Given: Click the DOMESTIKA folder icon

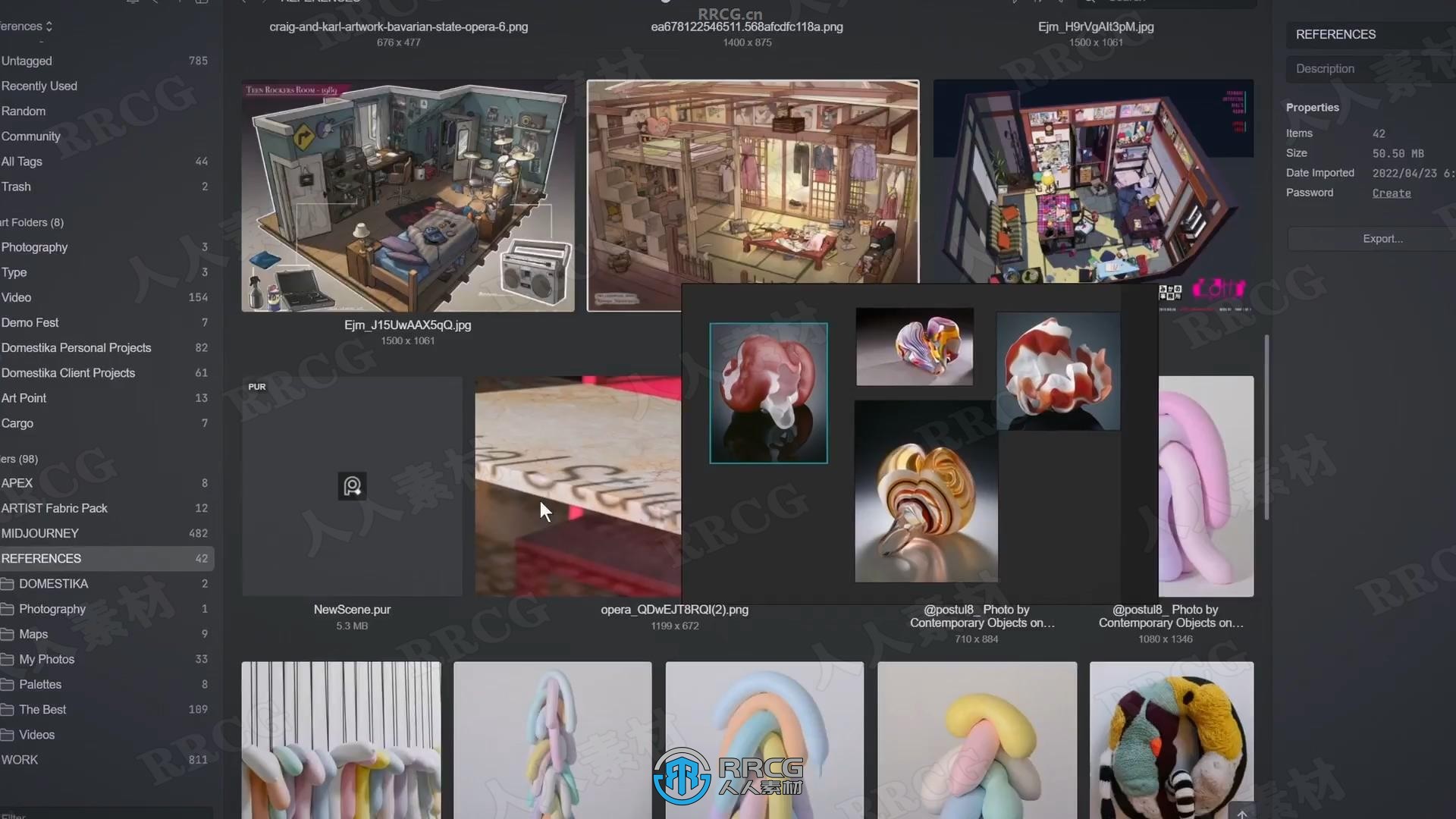Looking at the screenshot, I should click(x=8, y=584).
